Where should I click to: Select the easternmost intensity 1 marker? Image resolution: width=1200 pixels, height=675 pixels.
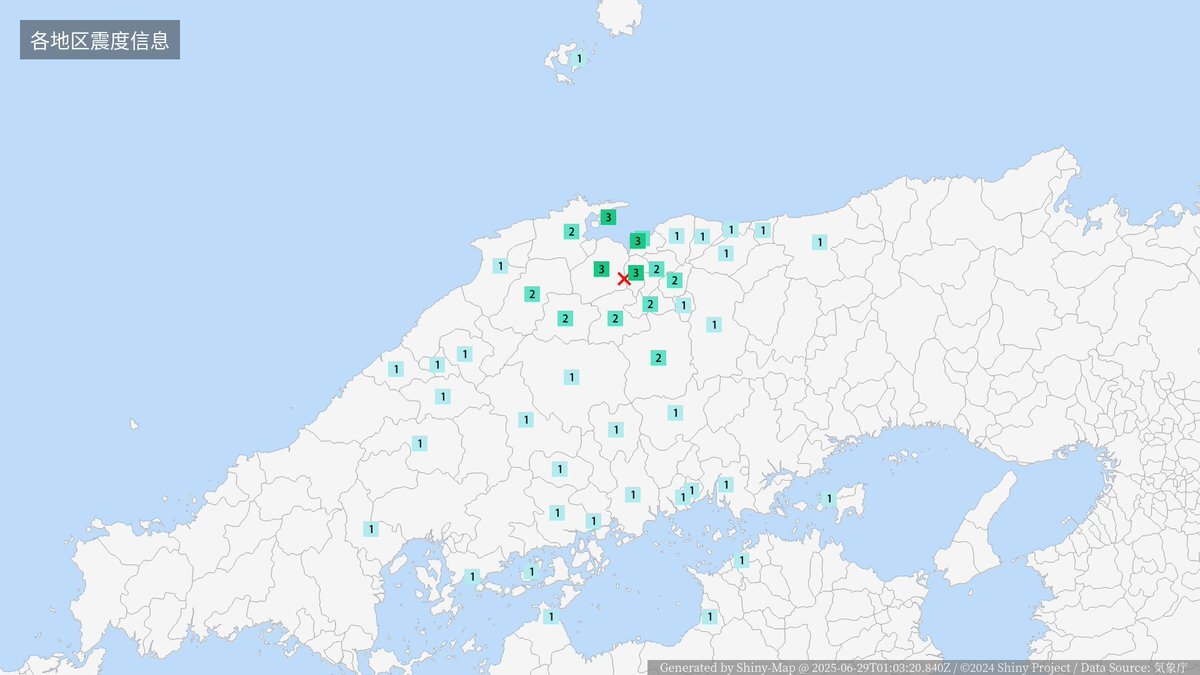(828, 498)
